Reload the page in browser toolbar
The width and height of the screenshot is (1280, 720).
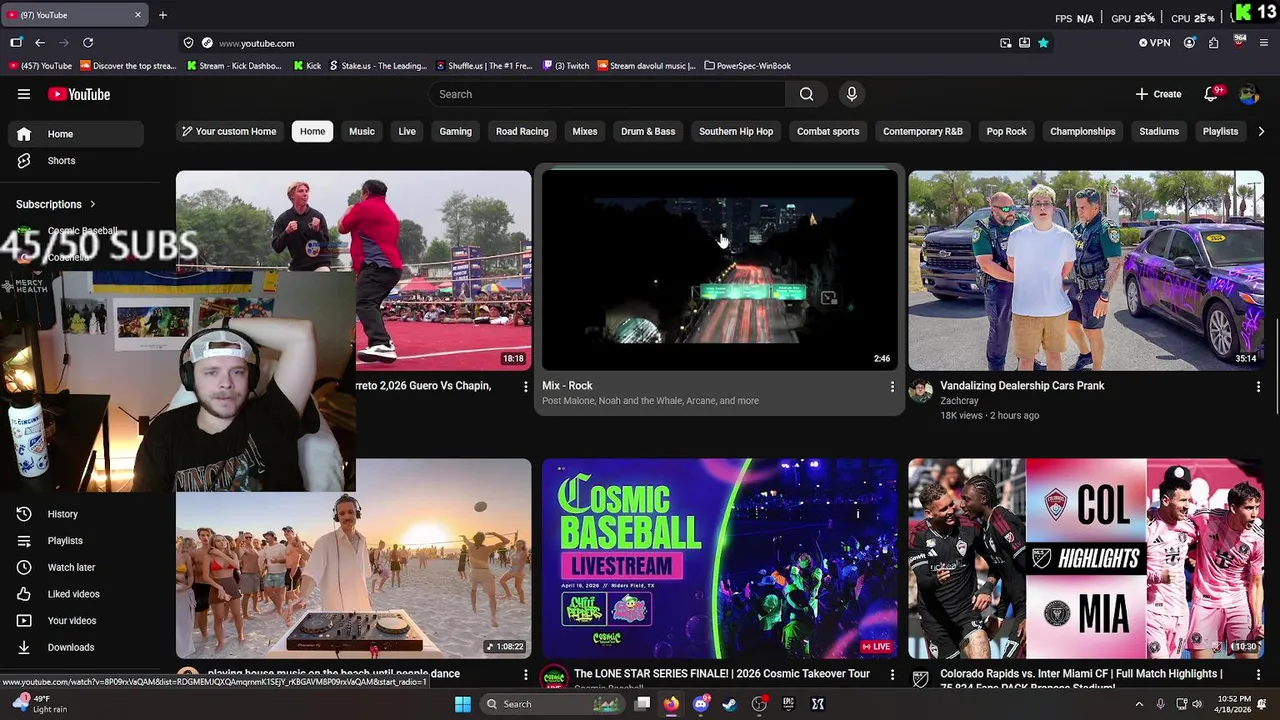tap(88, 43)
